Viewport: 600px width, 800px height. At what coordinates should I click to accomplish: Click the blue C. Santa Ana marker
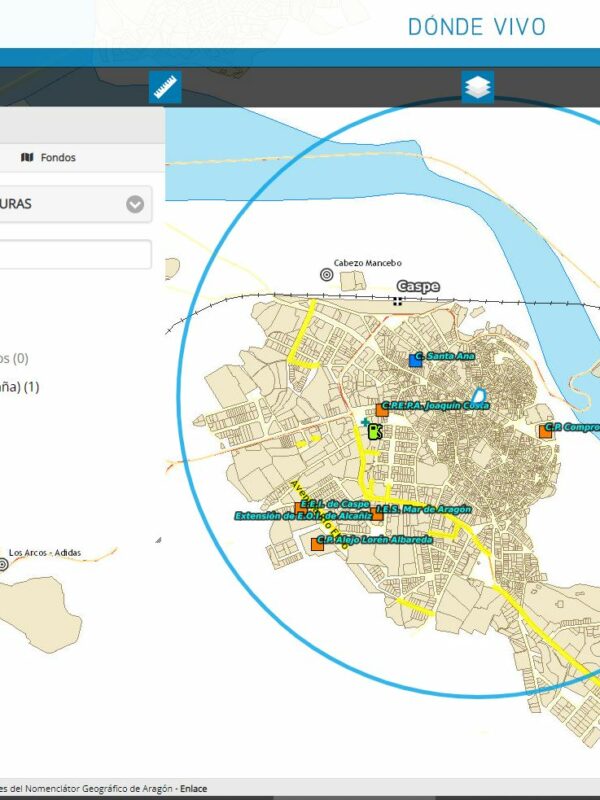tap(416, 358)
